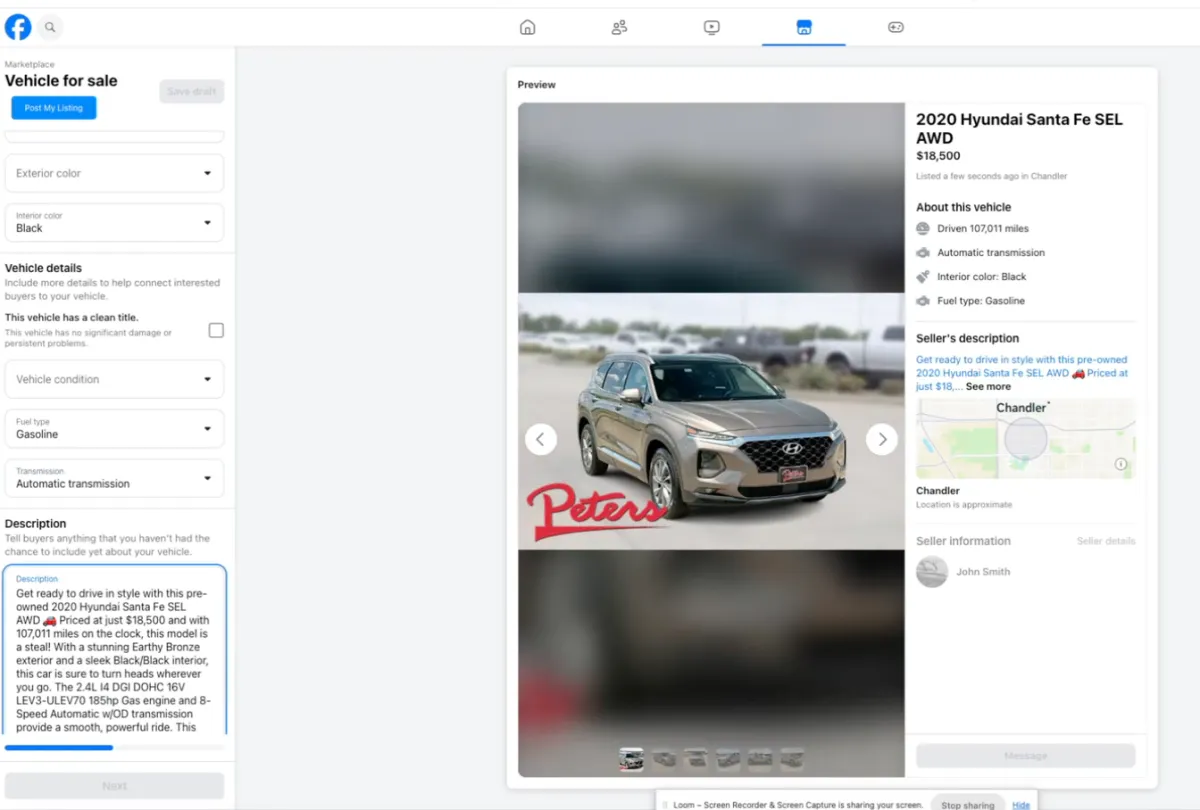Click the John Smith seller name
Screen dimensions: 1200x810
[x=983, y=572]
